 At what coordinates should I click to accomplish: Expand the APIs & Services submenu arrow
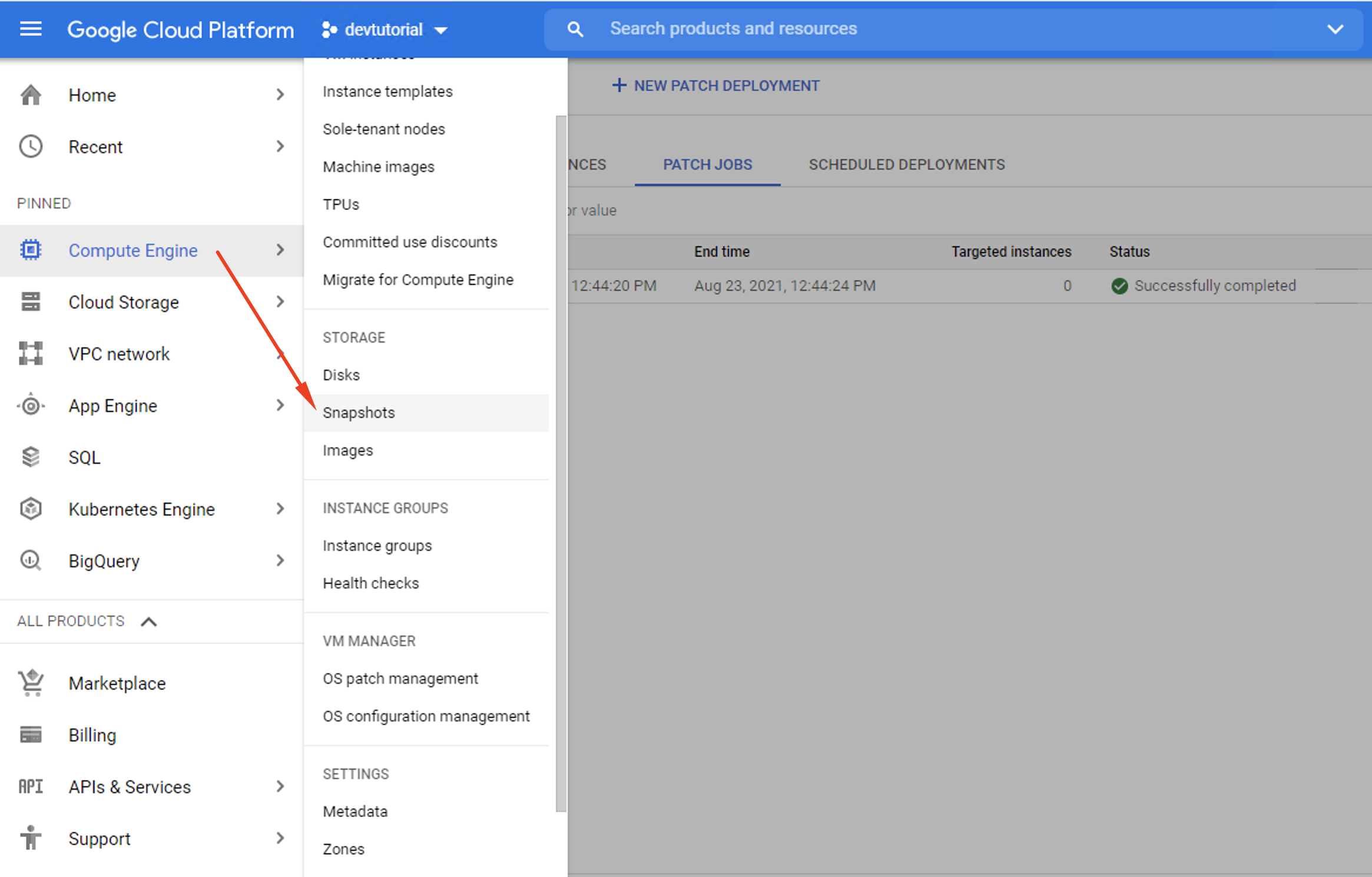click(280, 787)
